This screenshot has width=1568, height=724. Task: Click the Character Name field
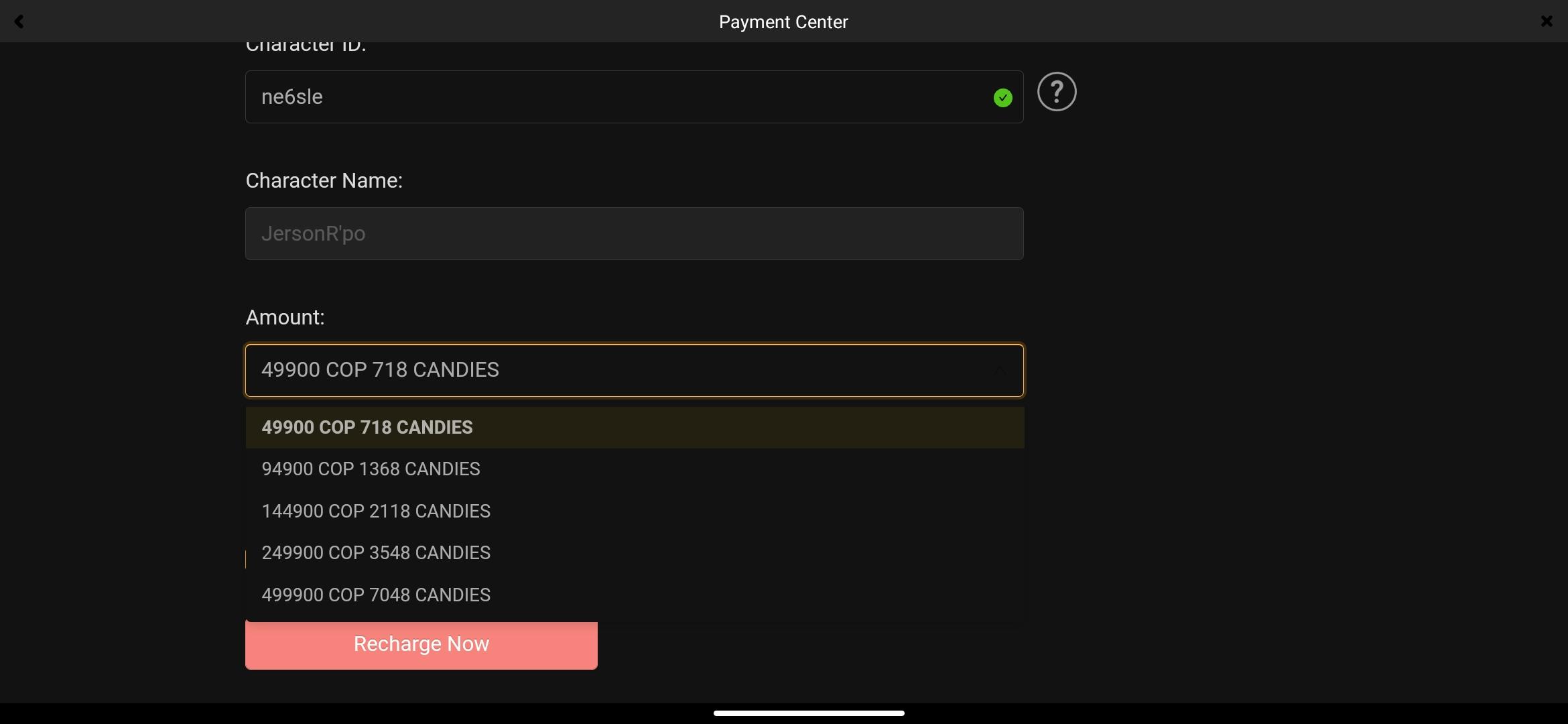tap(634, 234)
